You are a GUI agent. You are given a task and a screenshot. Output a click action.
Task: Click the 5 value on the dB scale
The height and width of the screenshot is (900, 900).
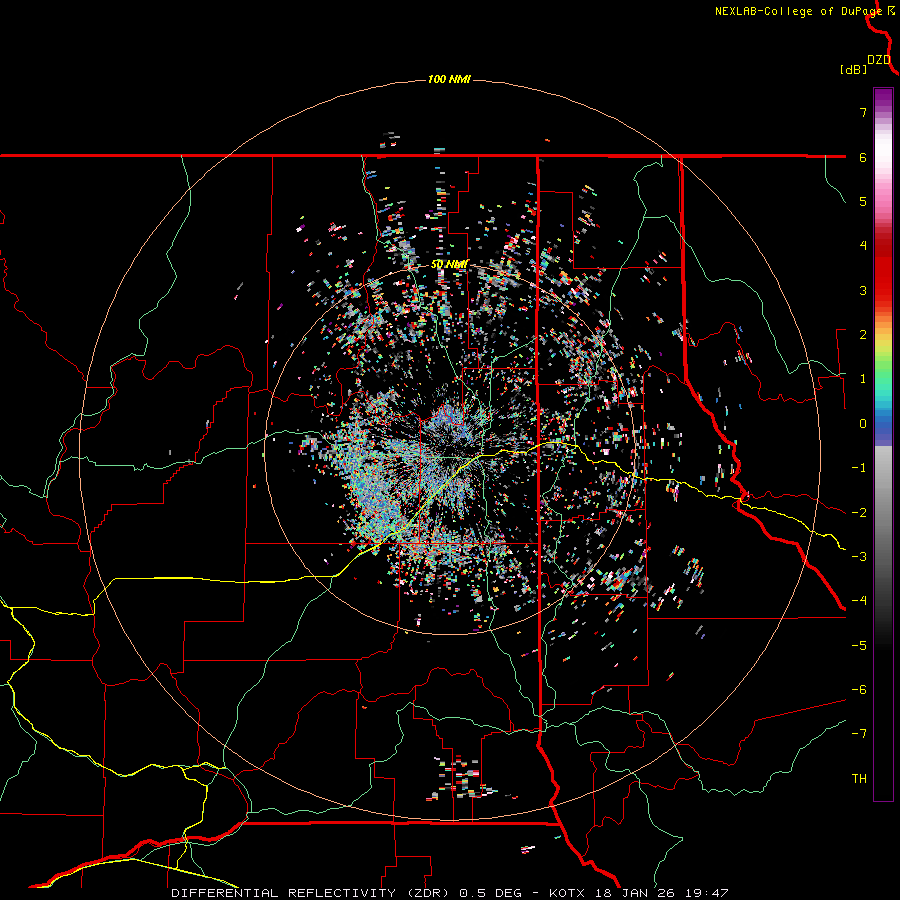(x=863, y=201)
